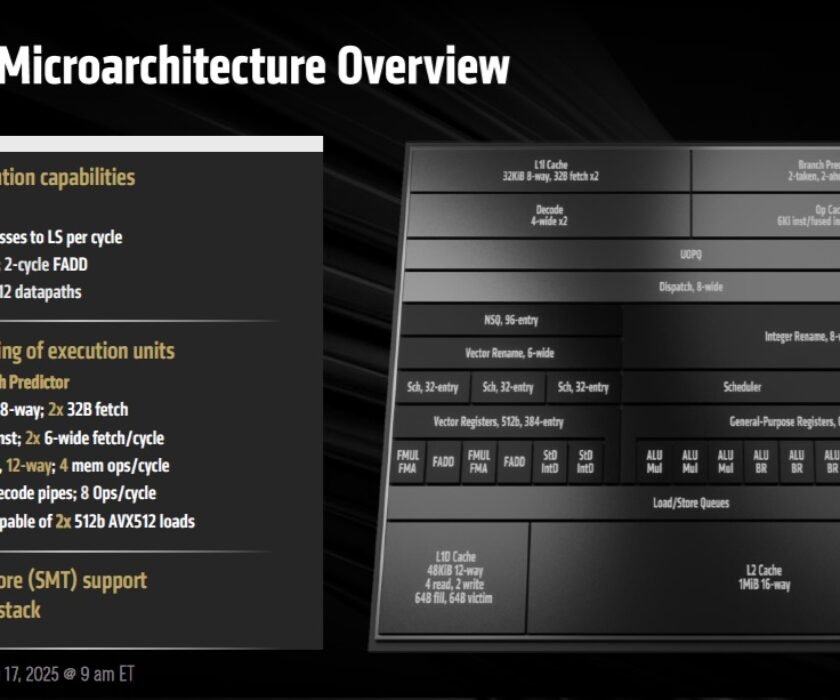Screen dimensions: 840x700
Task: Click the "Microarchitecture Overview" slide title
Action: [x=254, y=65]
